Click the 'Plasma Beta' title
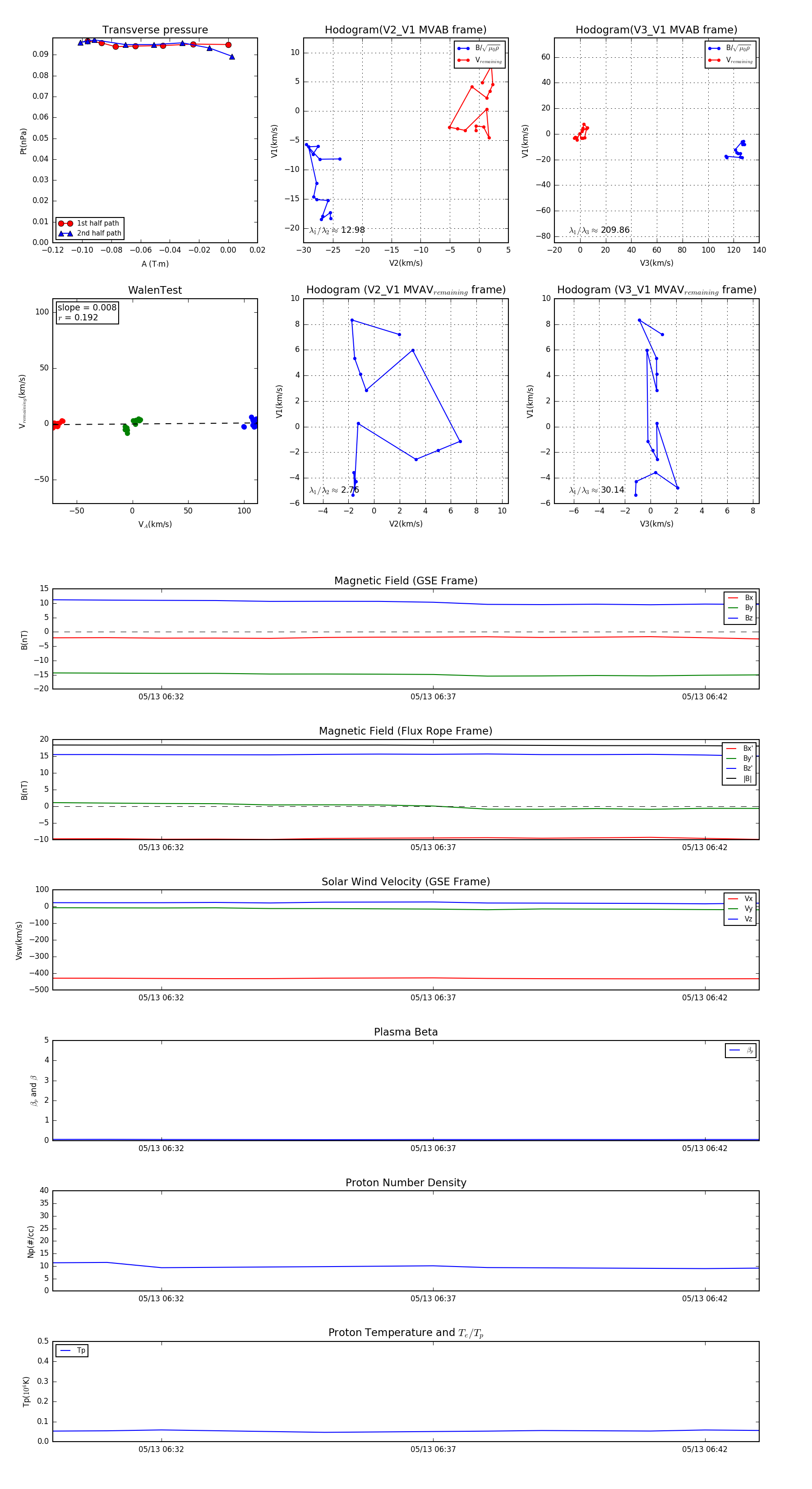 (406, 1032)
